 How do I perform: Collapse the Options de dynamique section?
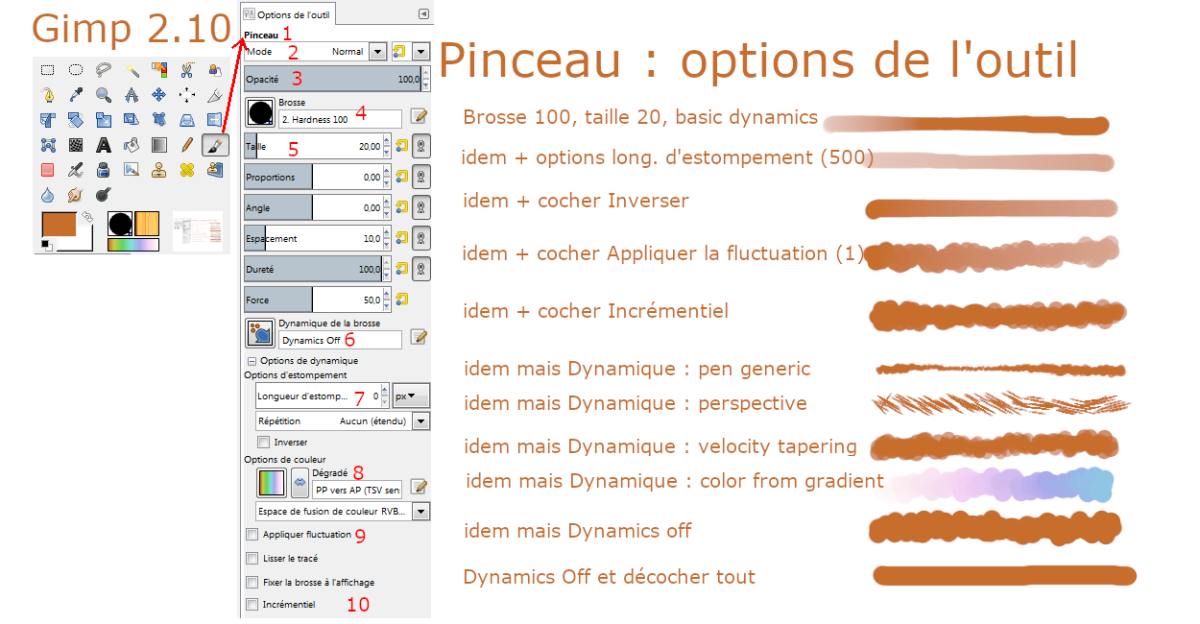coord(251,360)
